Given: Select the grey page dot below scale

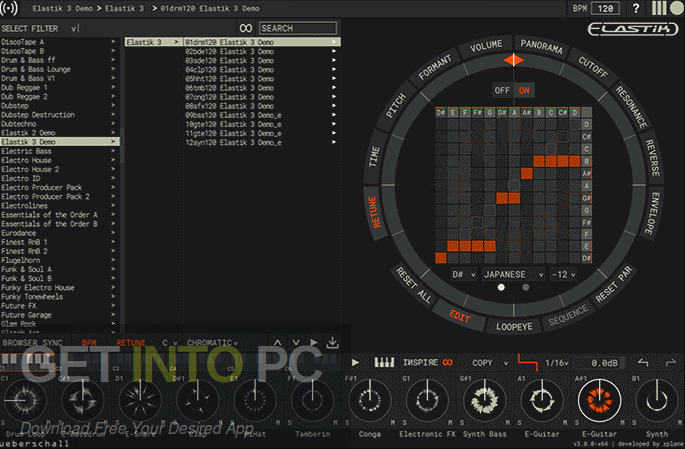Looking at the screenshot, I should 526,287.
